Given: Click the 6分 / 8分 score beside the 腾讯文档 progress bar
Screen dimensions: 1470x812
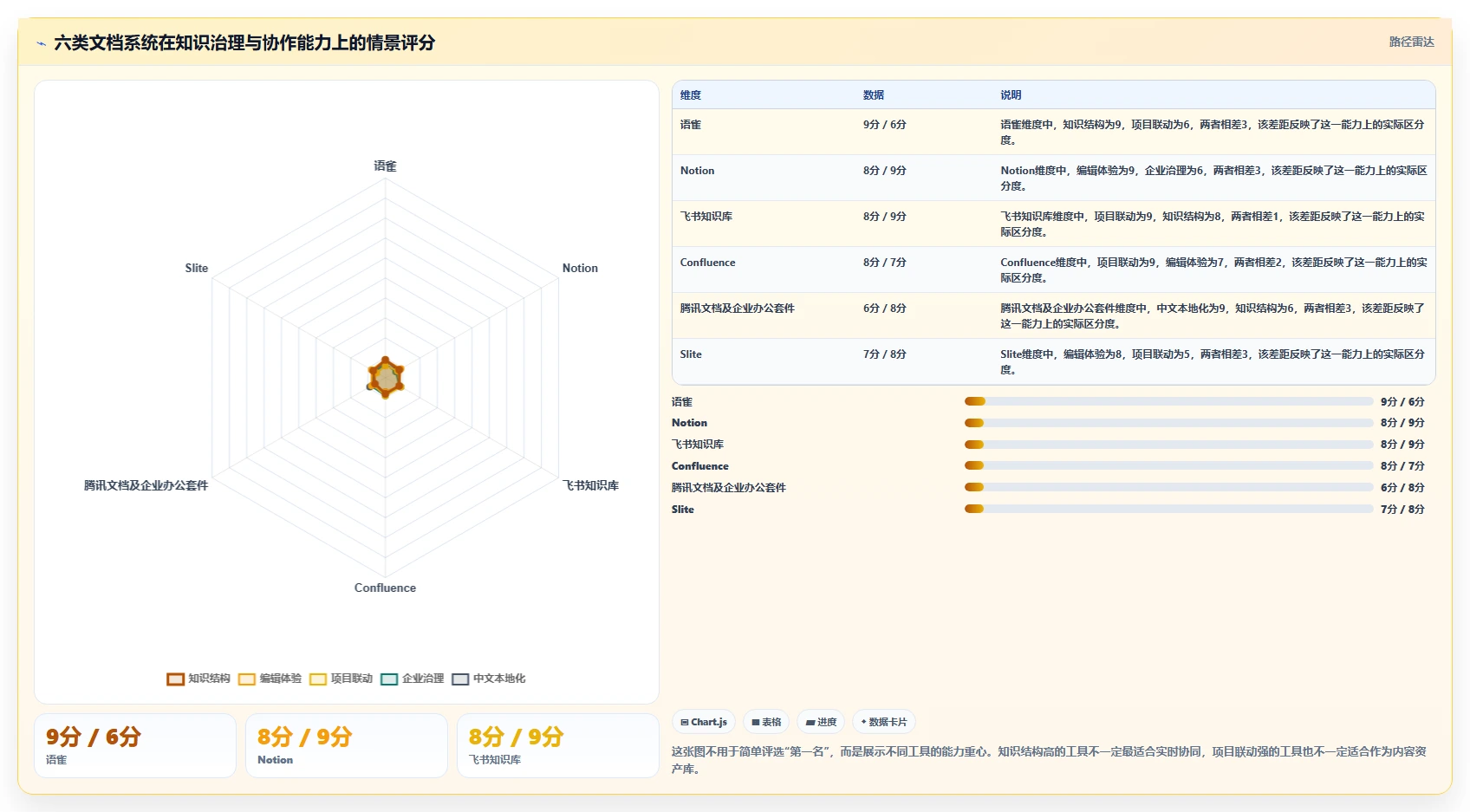Looking at the screenshot, I should (x=1402, y=488).
